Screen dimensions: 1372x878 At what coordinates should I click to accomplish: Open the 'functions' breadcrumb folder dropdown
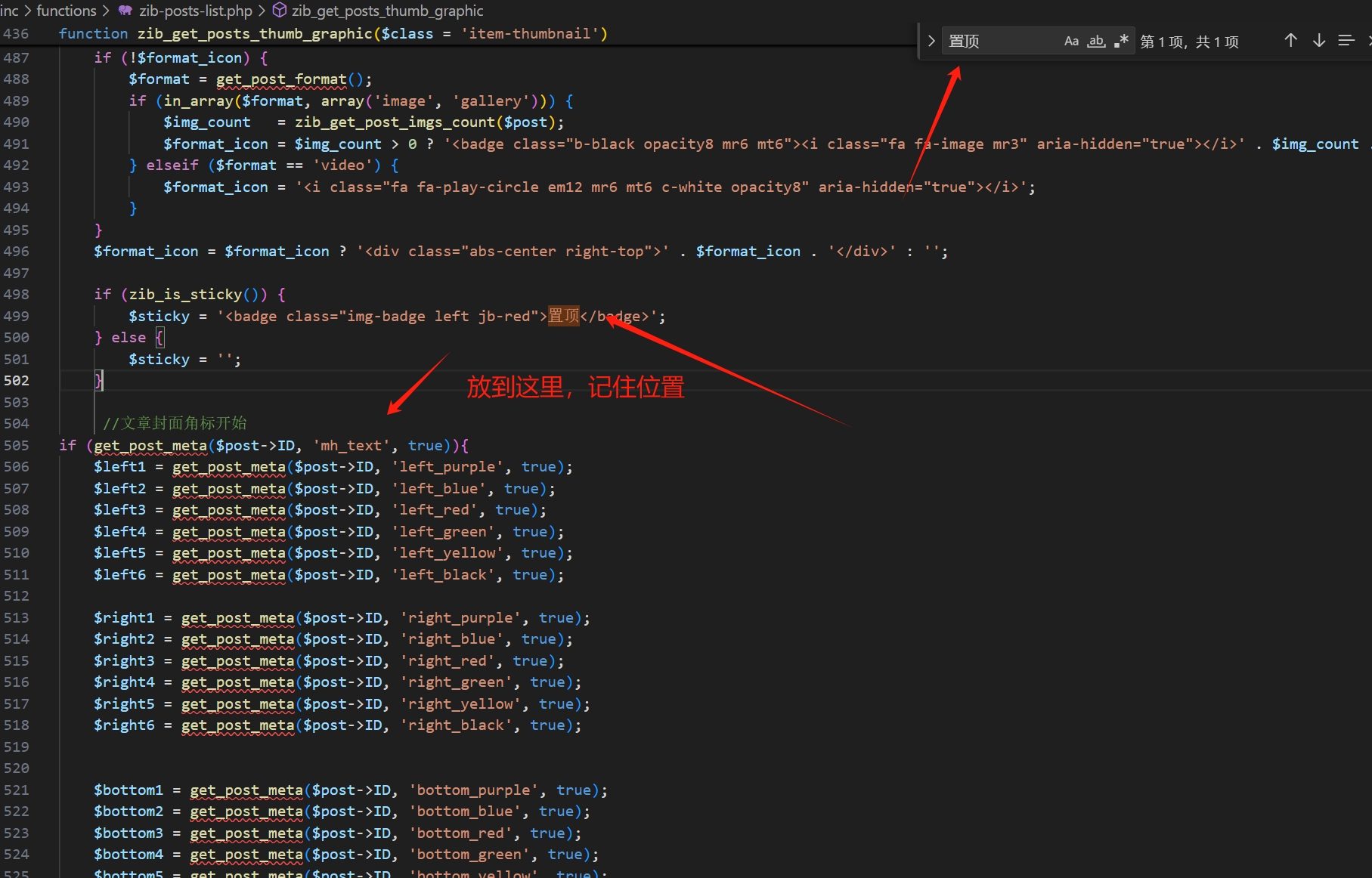pyautogui.click(x=67, y=11)
